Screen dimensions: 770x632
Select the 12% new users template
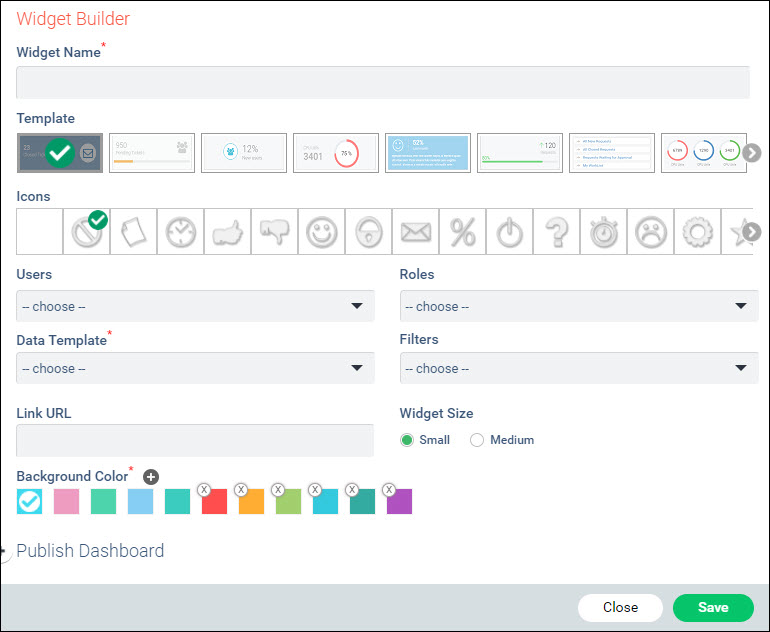coord(244,153)
